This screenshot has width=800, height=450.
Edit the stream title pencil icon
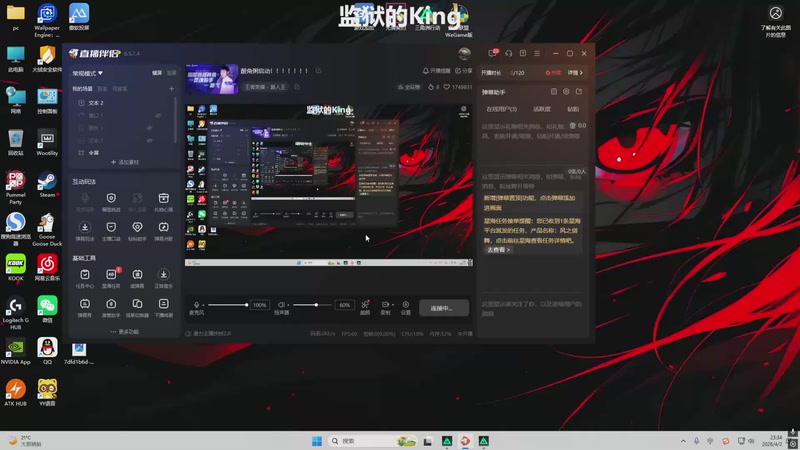point(318,71)
